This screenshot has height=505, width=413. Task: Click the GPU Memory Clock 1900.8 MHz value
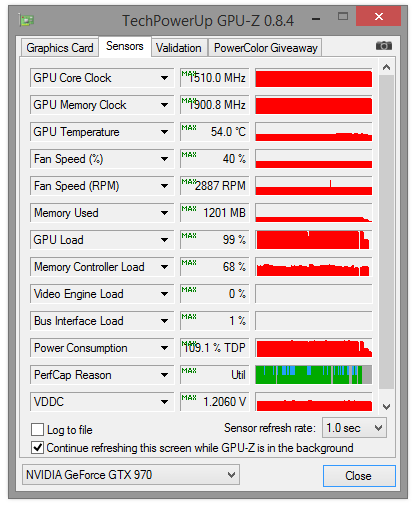coord(215,105)
